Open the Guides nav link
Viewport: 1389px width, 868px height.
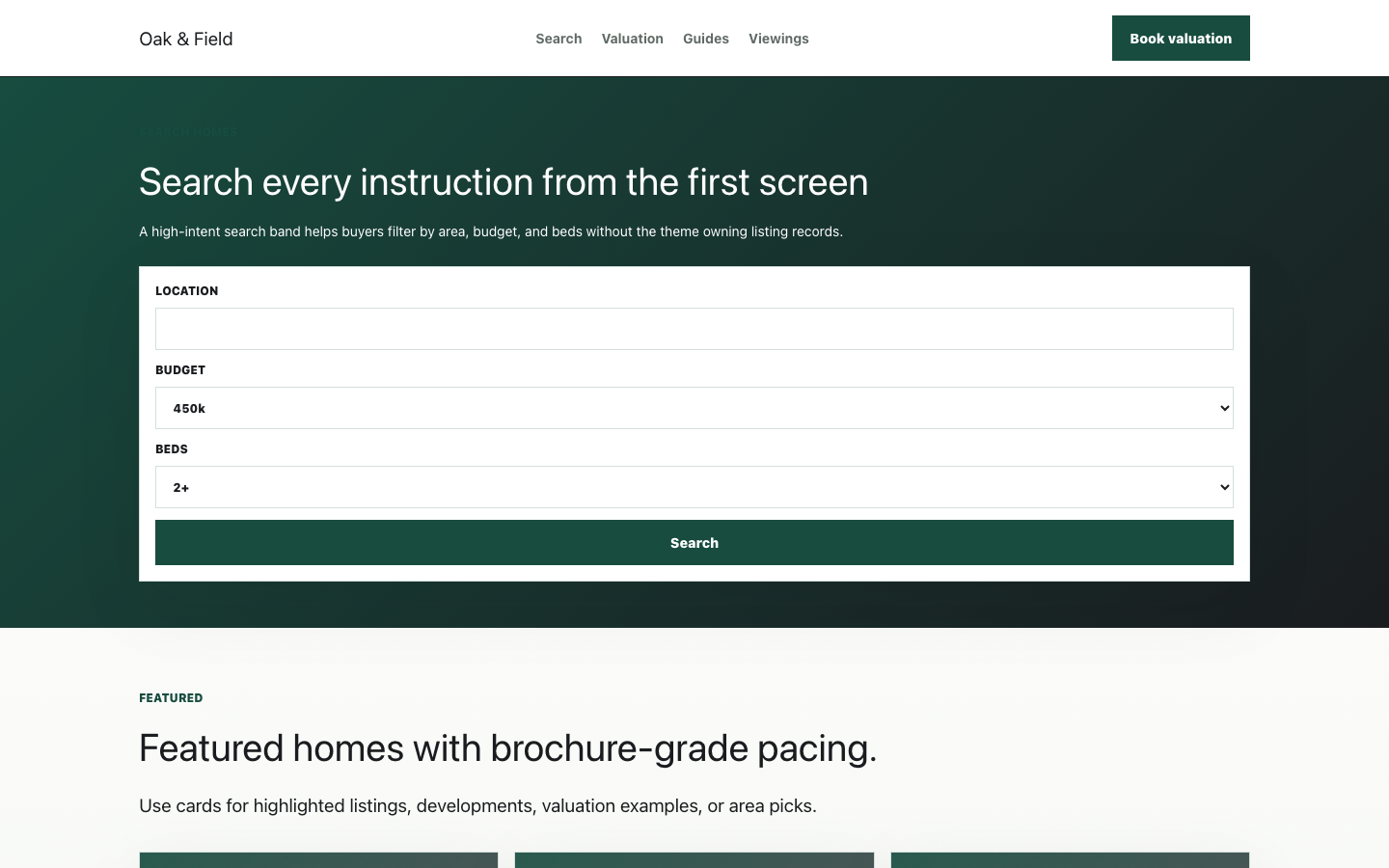(x=706, y=39)
